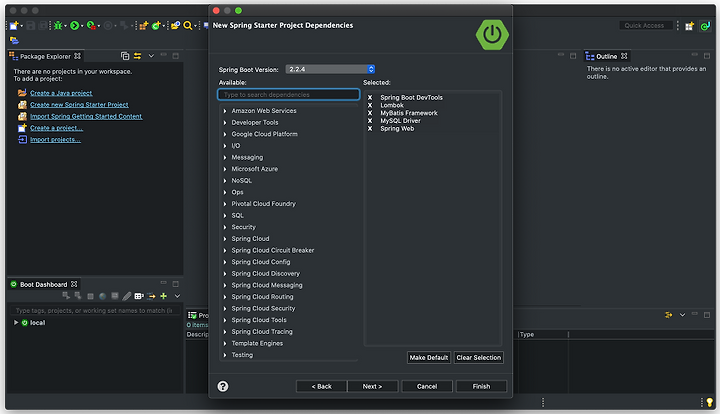Viewport: 720px width, 414px height.
Task: Open the Problems view menu chevron at right
Action: [682, 315]
